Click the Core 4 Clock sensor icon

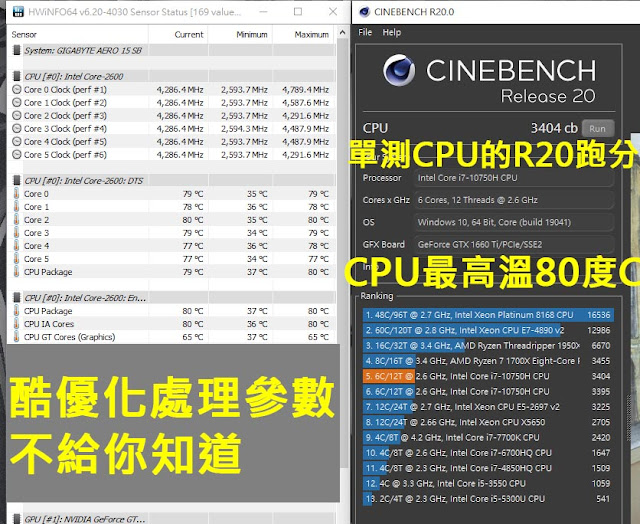(17, 142)
